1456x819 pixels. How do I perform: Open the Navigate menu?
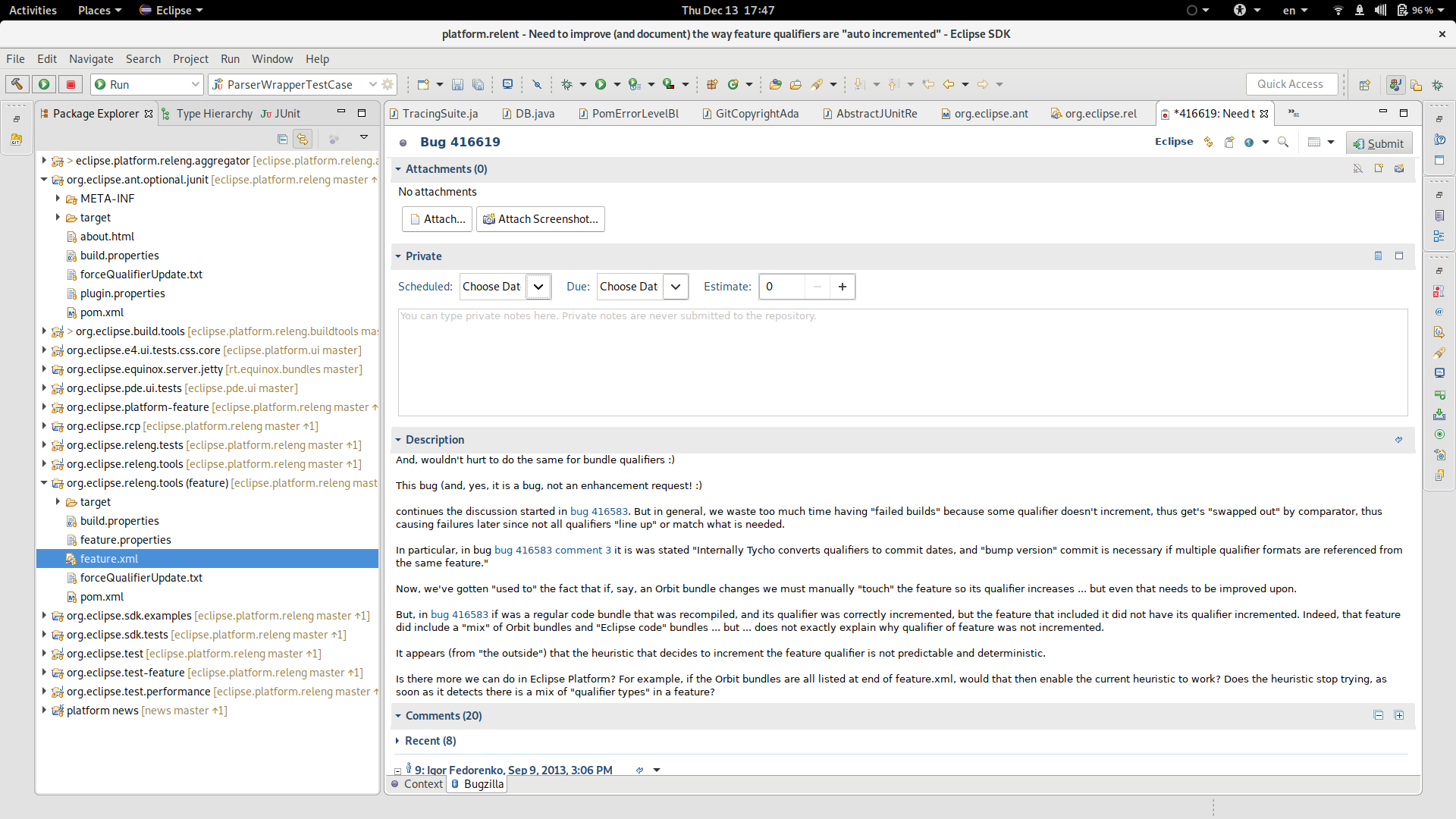[91, 58]
